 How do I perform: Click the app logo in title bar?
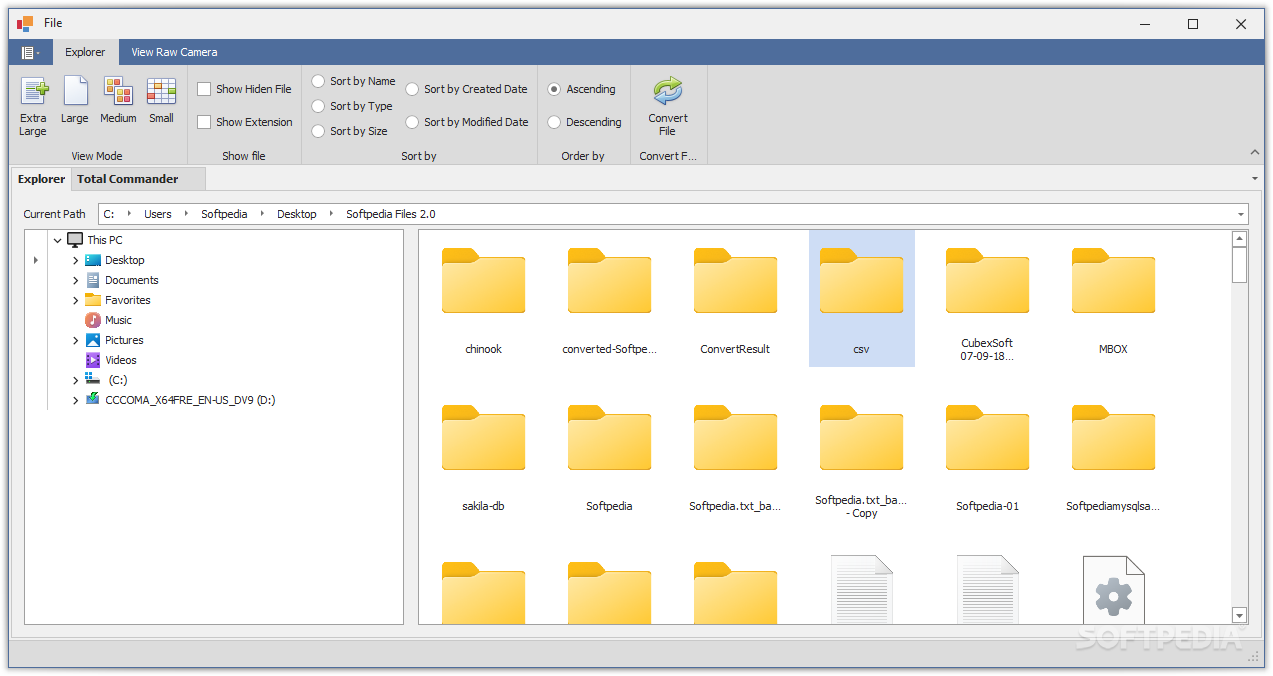coord(25,23)
